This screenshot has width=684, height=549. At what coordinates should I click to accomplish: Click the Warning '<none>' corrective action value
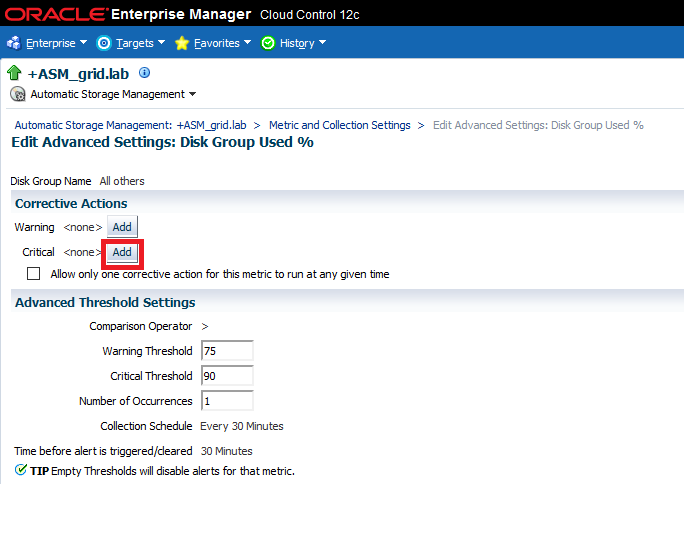[82, 227]
